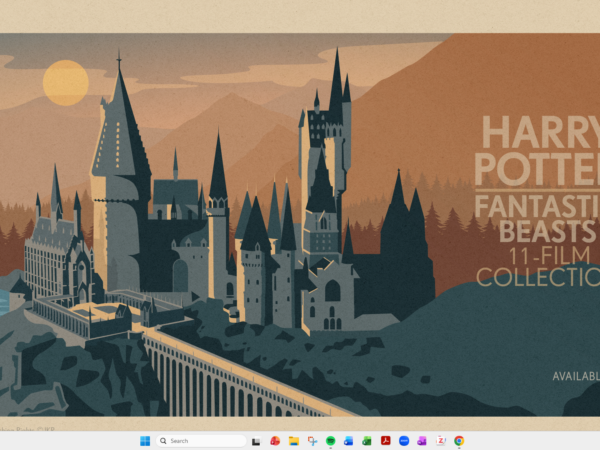Switch to Google Chrome in taskbar
The height and width of the screenshot is (450, 600).
click(459, 441)
